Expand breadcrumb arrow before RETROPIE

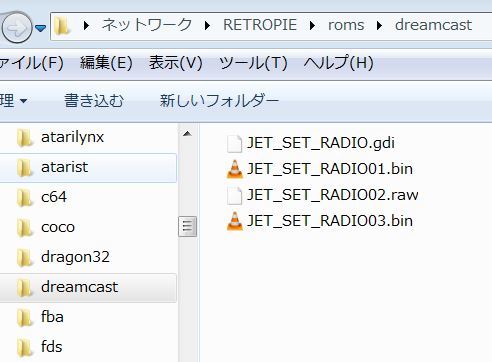click(x=207, y=25)
